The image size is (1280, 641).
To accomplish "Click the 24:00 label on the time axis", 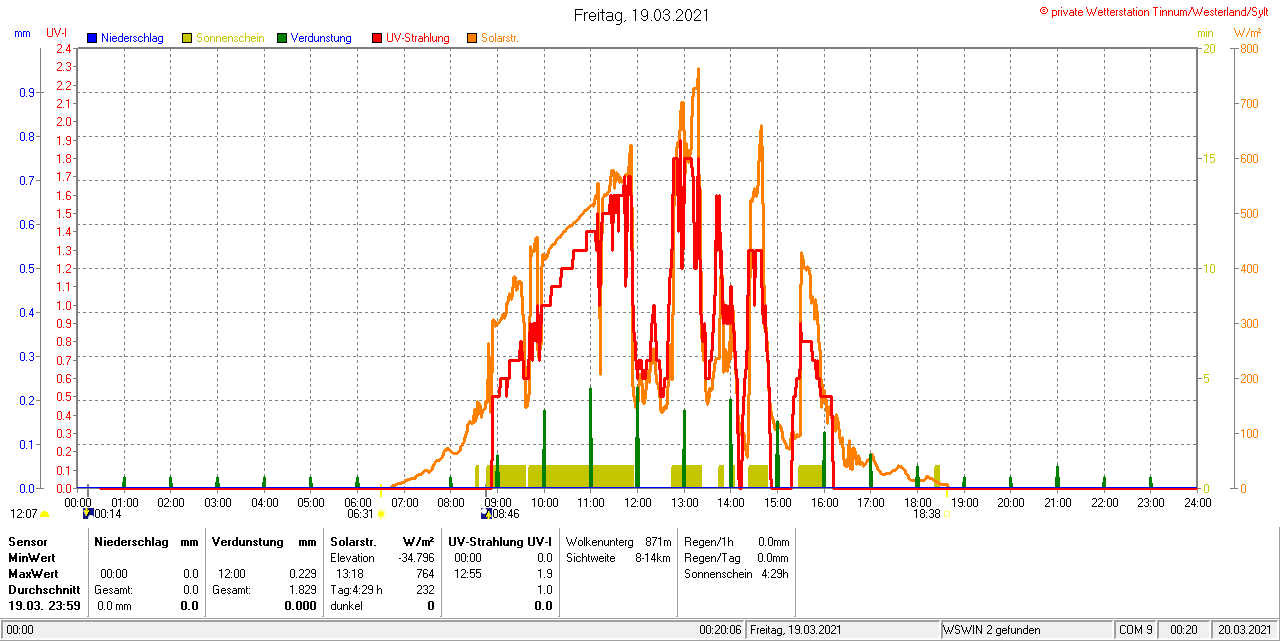I will [1198, 502].
